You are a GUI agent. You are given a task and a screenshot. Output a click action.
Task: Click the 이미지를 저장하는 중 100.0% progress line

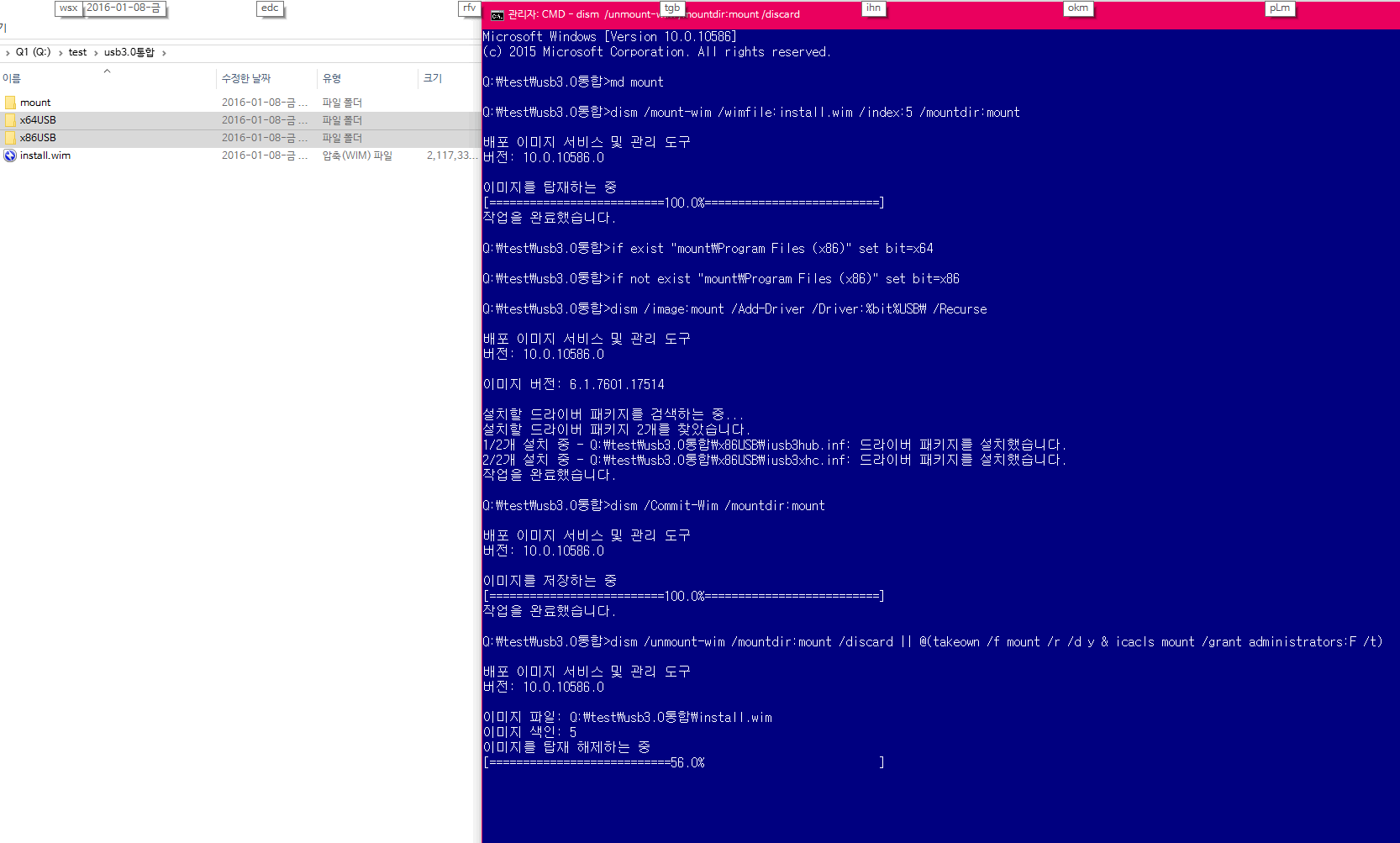coord(683,597)
